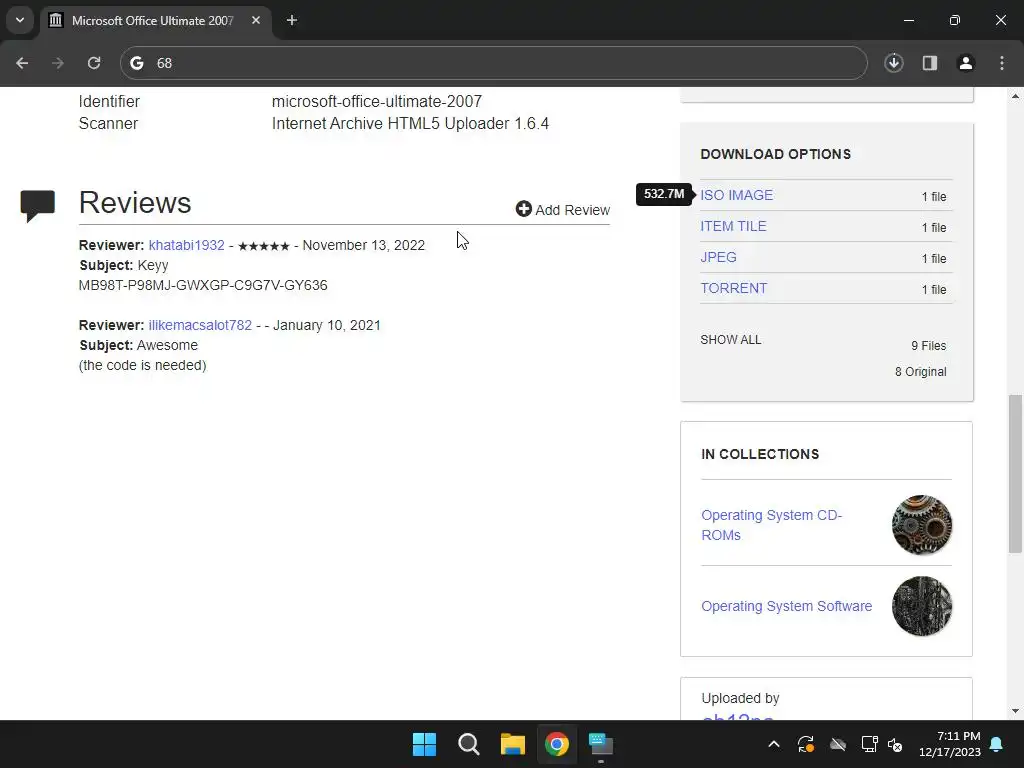Viewport: 1024px width, 768px height.
Task: Download the ISO IMAGE file
Action: point(737,195)
